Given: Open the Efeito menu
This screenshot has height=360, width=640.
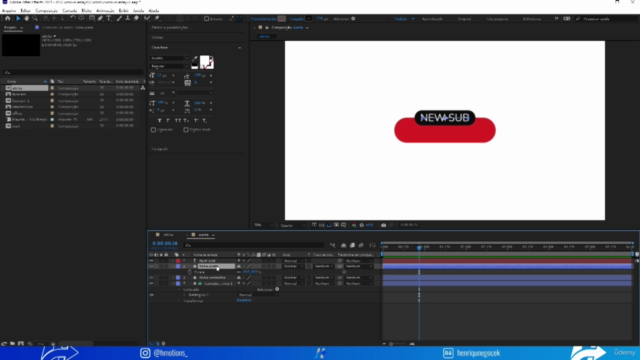Looking at the screenshot, I should coord(87,11).
